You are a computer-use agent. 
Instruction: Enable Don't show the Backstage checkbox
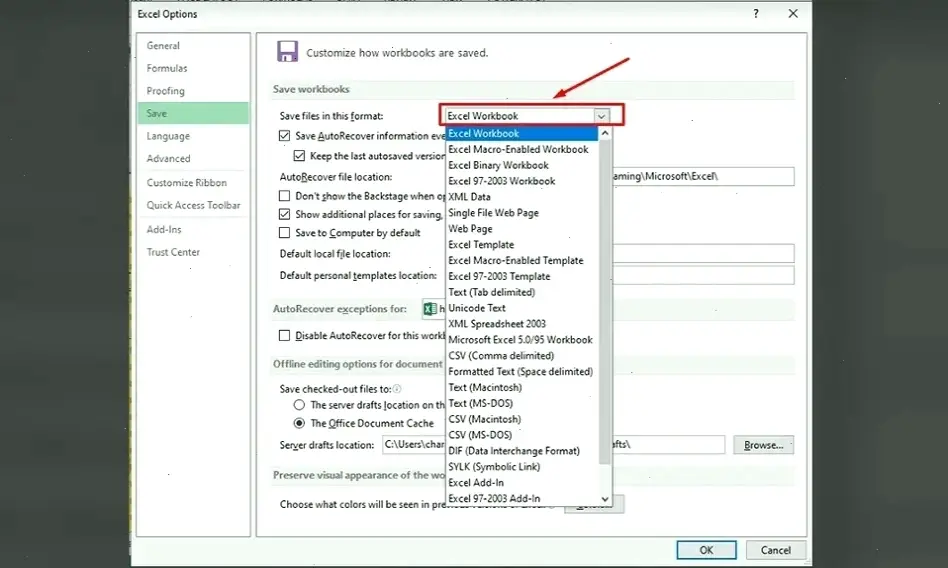pos(284,195)
